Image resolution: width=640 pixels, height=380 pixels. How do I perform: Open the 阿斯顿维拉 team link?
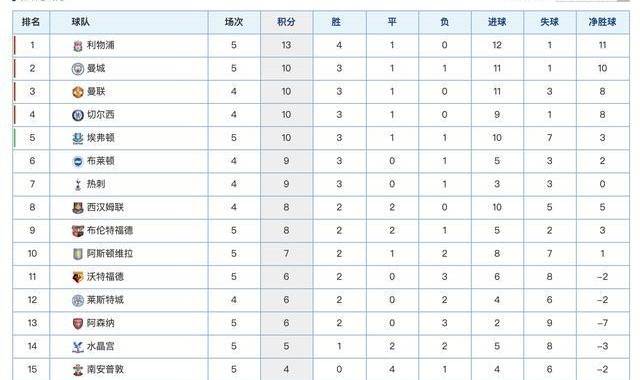click(x=110, y=254)
